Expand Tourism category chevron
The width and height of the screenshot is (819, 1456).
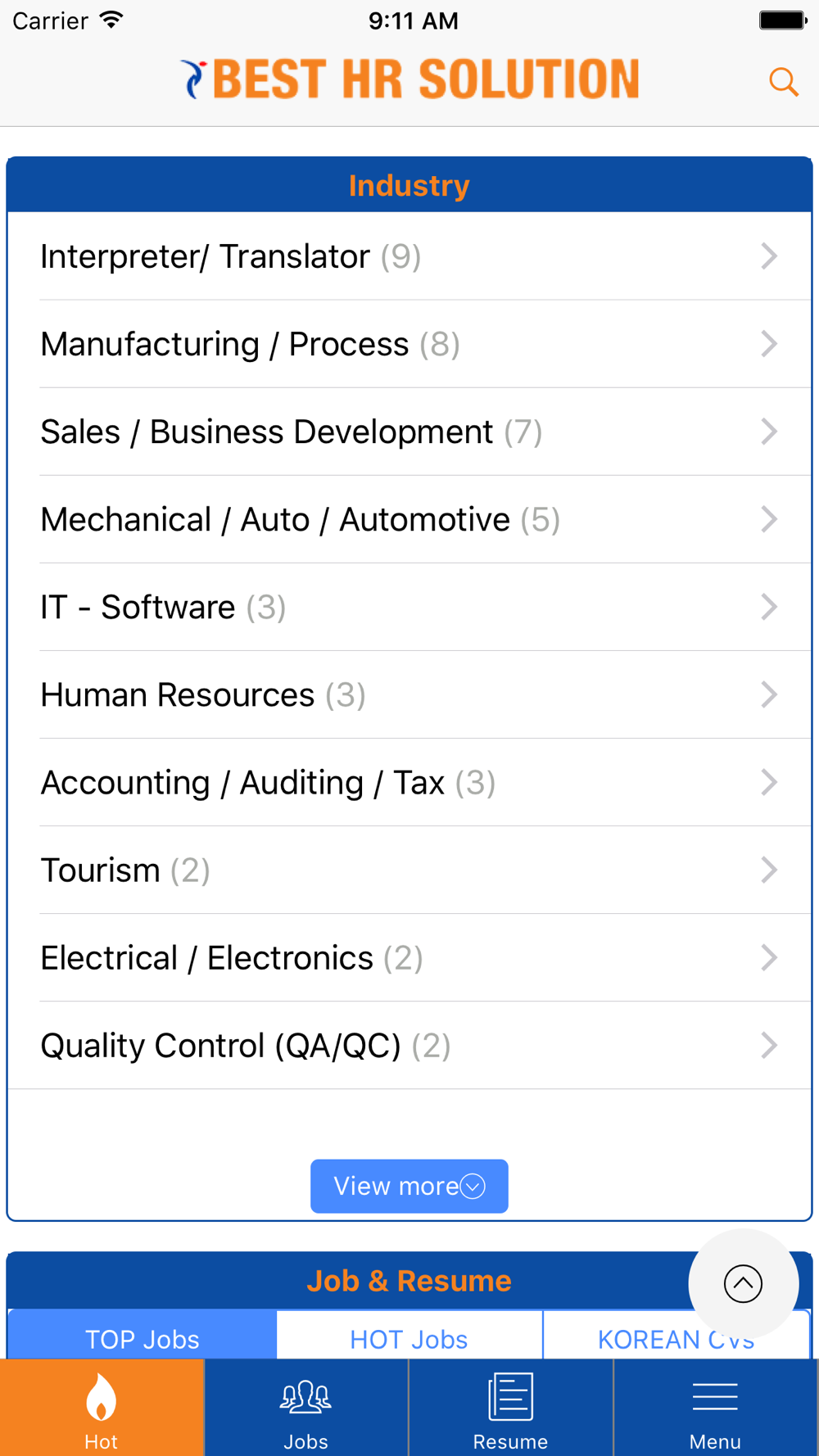pos(768,870)
